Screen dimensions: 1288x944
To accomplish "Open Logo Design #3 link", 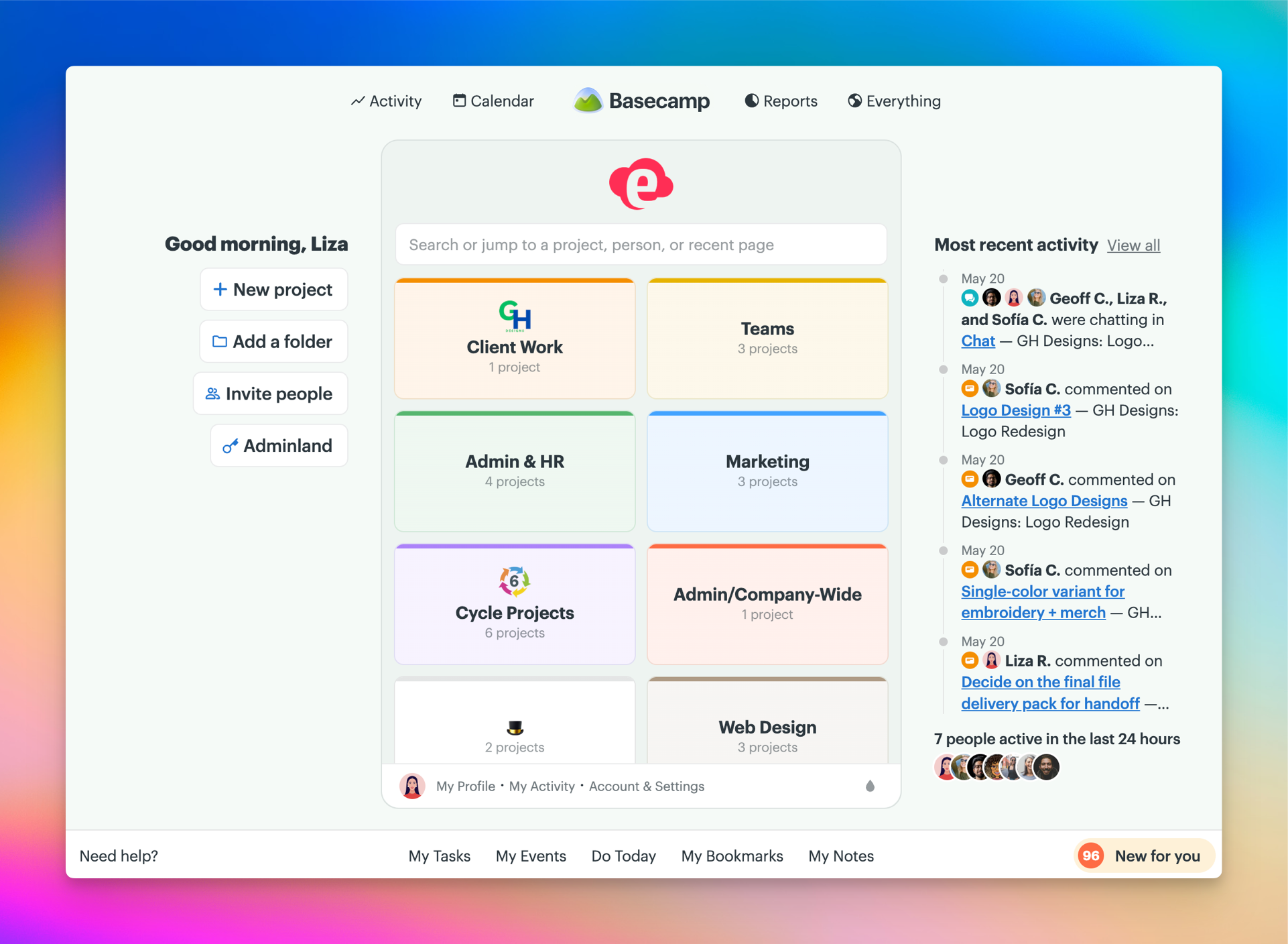I will (x=1016, y=410).
